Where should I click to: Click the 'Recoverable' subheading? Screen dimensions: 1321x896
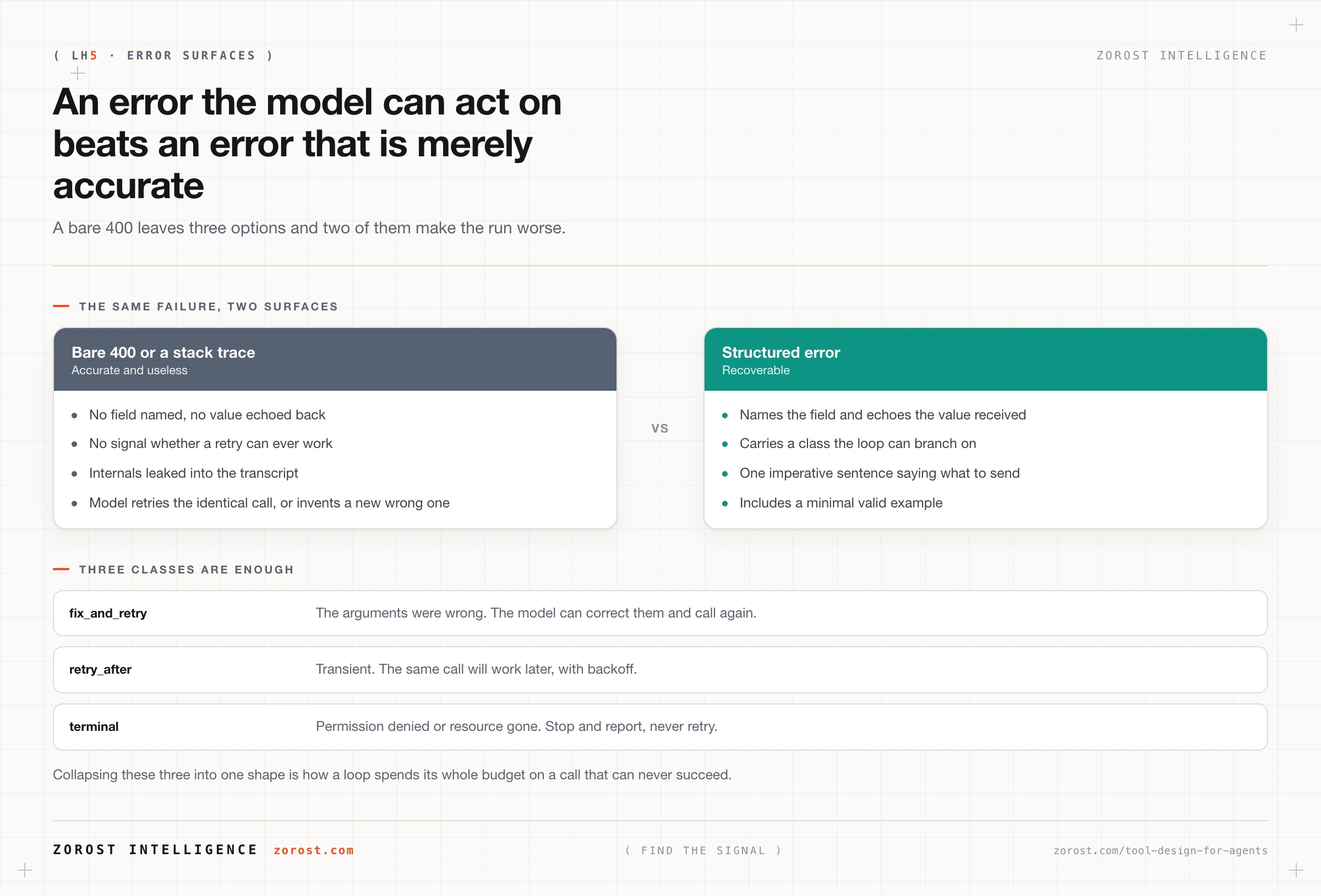pos(755,370)
